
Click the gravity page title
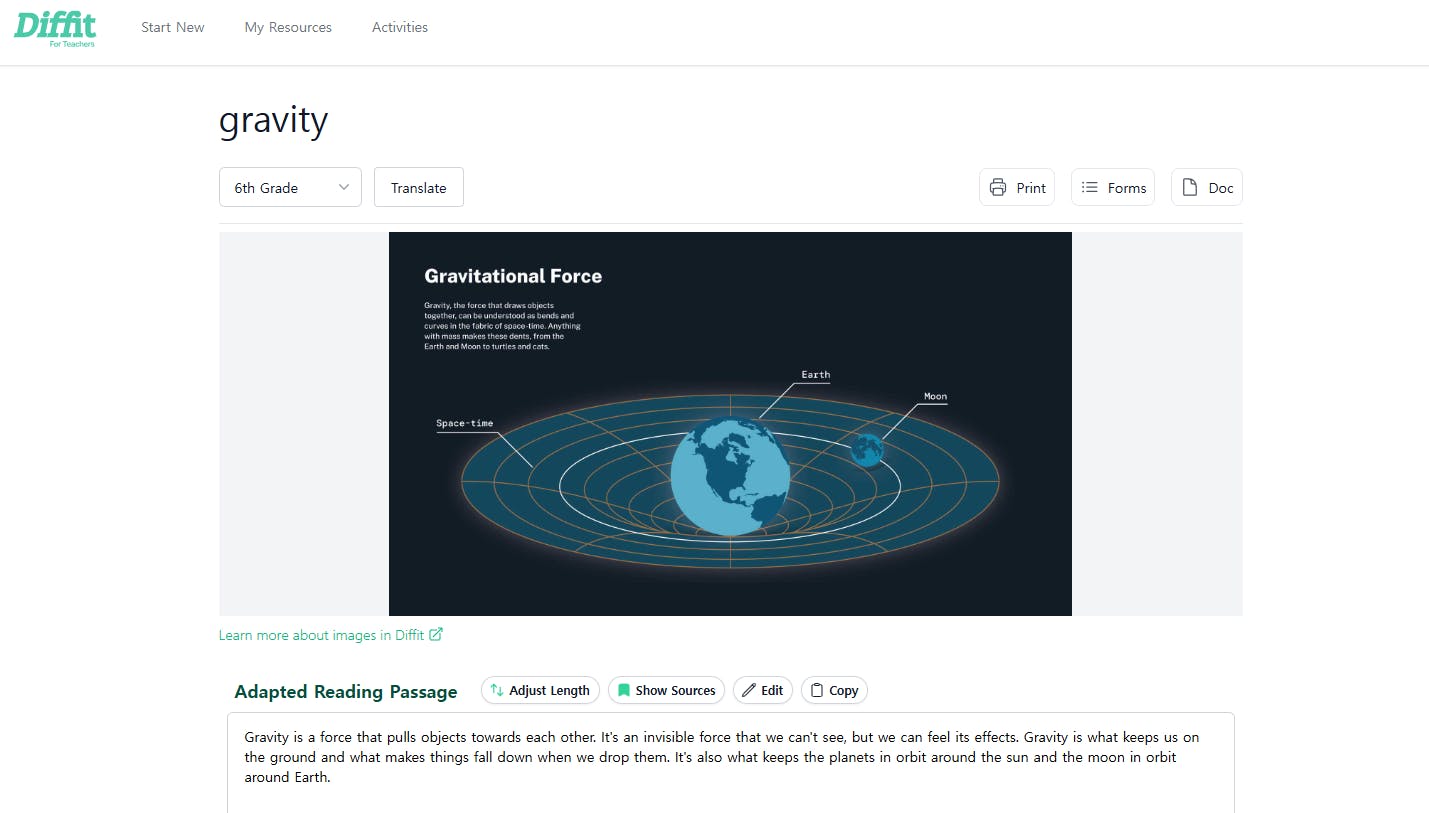(274, 121)
